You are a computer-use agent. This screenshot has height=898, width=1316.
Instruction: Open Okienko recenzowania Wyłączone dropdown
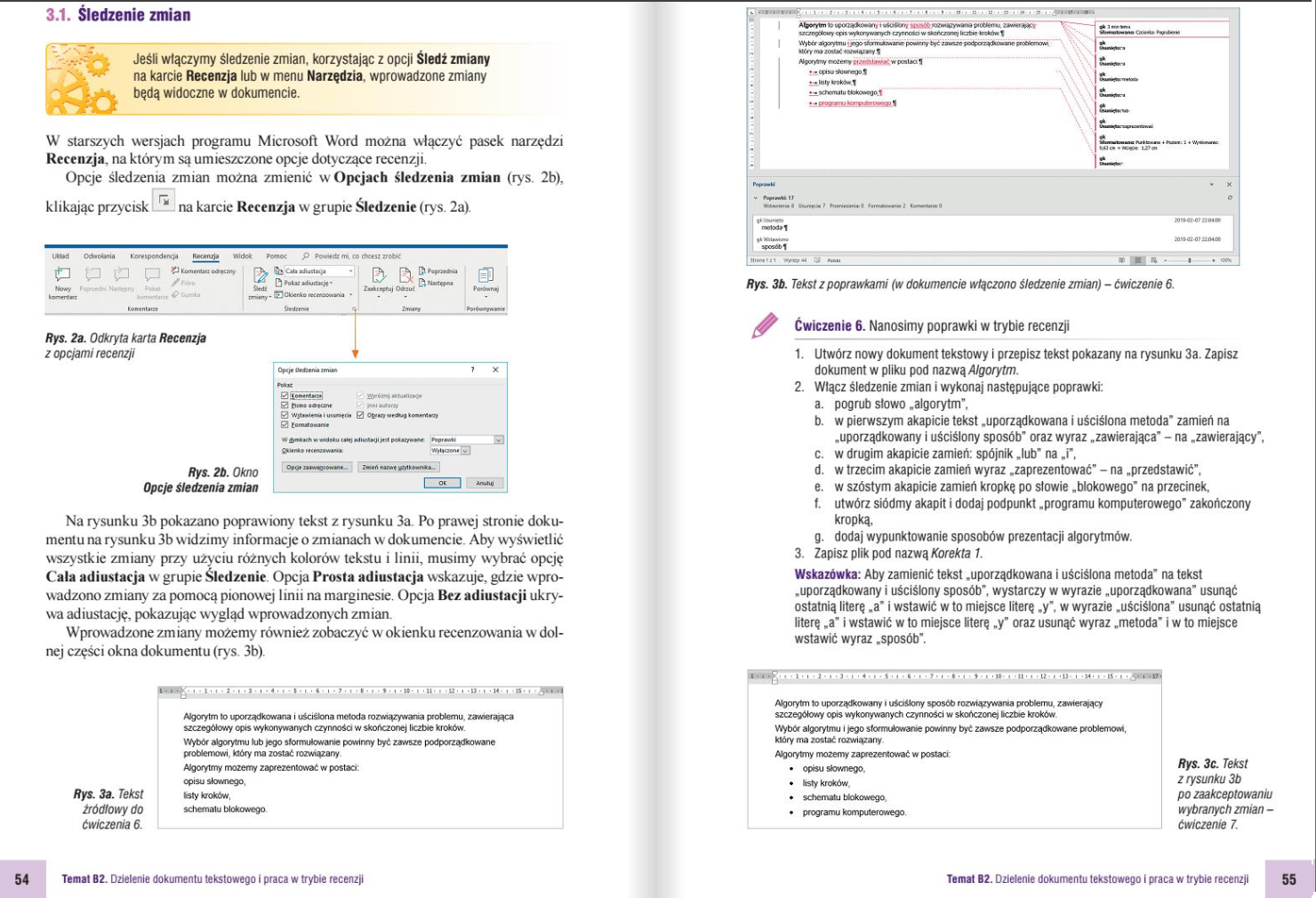pos(450,450)
